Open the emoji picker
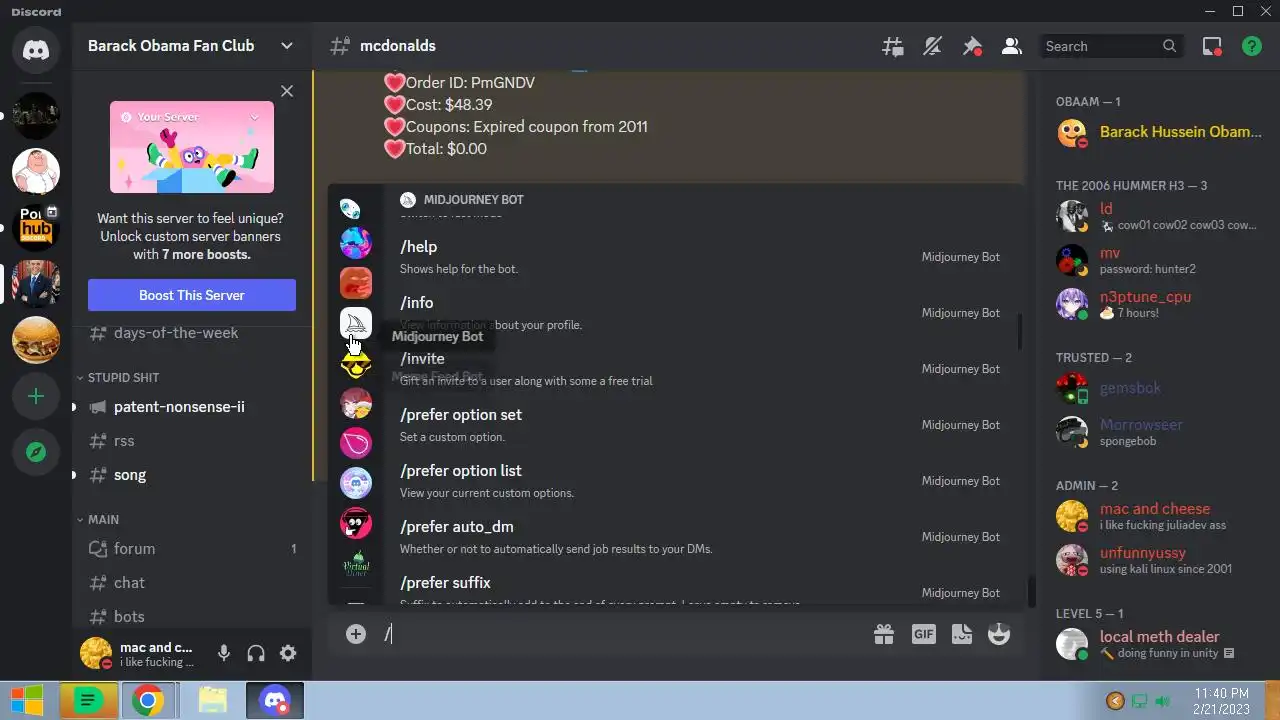1280x720 pixels. tap(999, 634)
